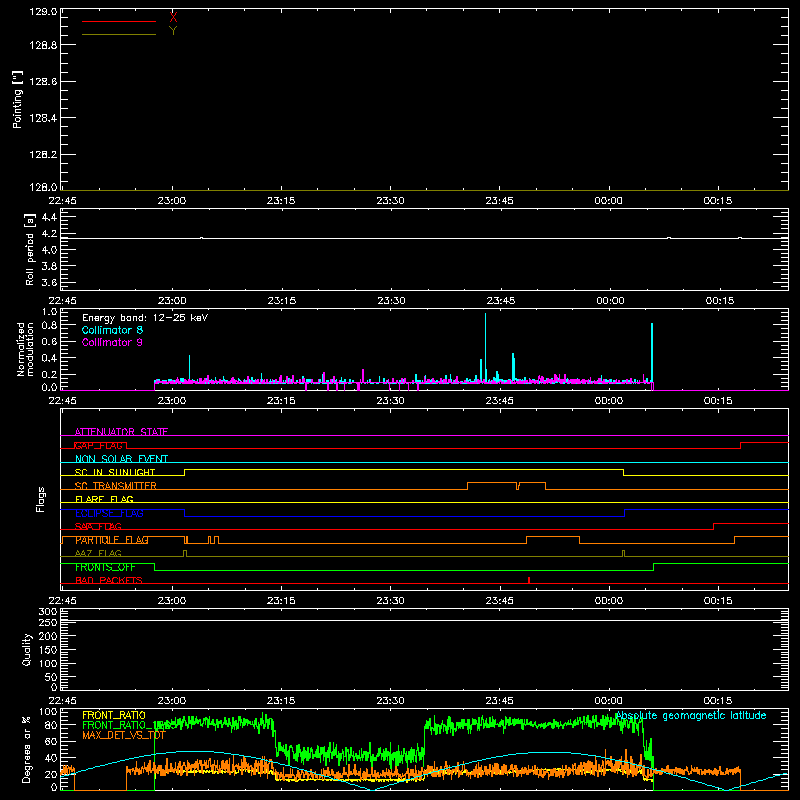Click the SC_IN_SUNLIGHT flag label
Screen dimensions: 800x800
(115, 472)
